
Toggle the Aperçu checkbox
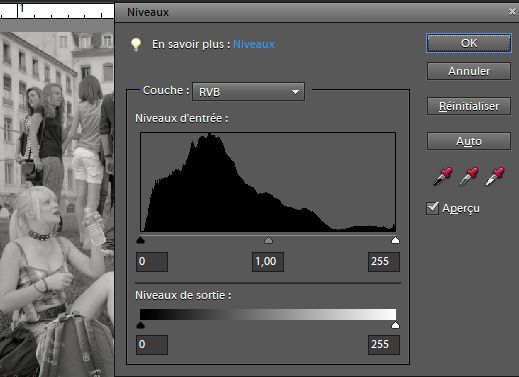432,208
